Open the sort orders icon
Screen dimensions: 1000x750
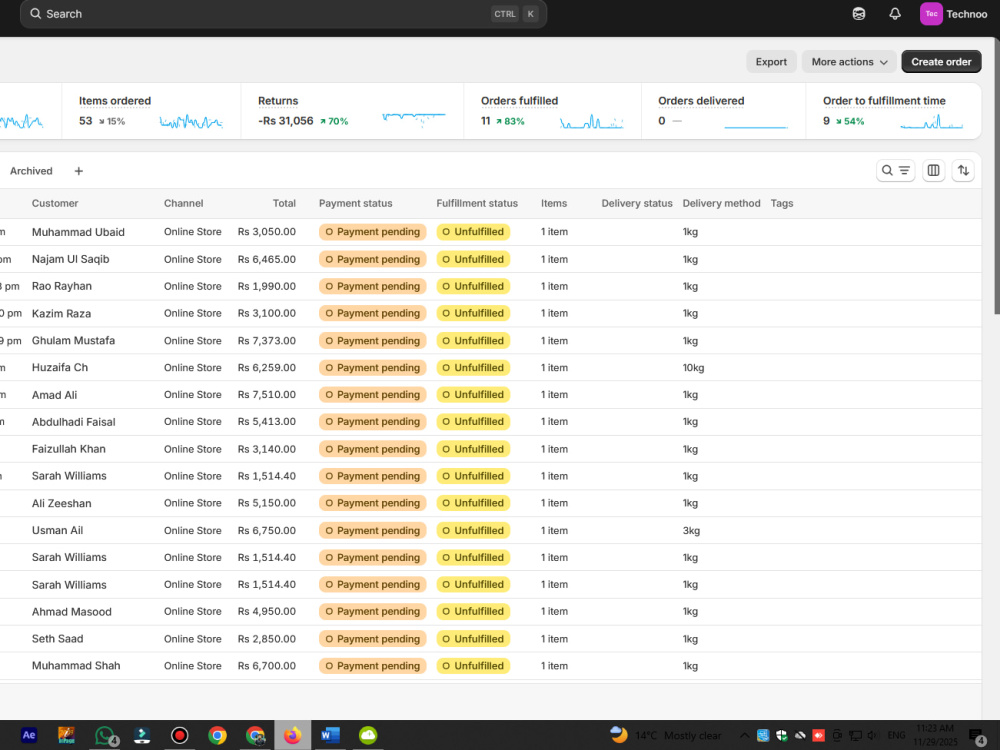click(963, 170)
